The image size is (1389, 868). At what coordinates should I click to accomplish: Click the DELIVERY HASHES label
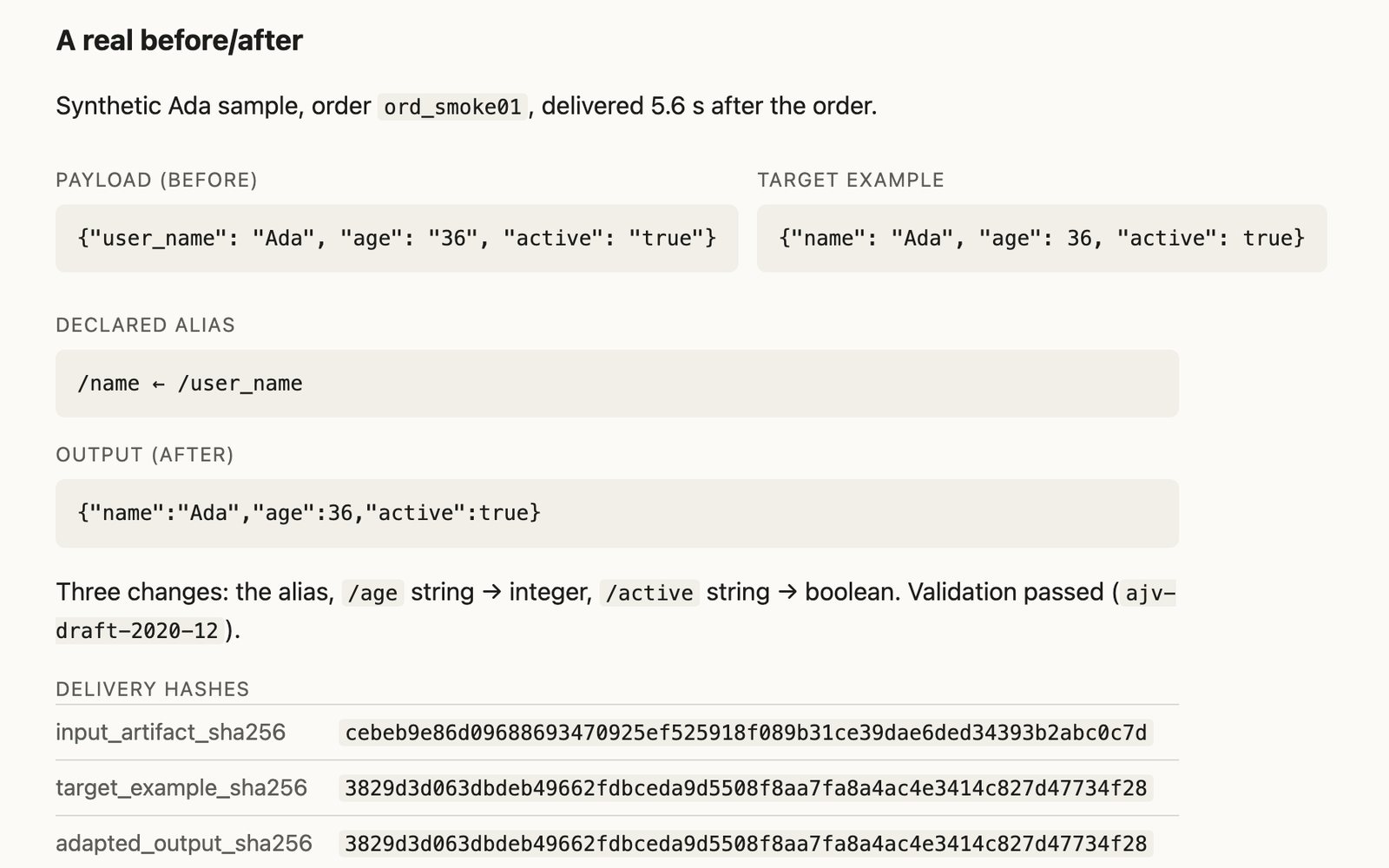click(x=152, y=689)
